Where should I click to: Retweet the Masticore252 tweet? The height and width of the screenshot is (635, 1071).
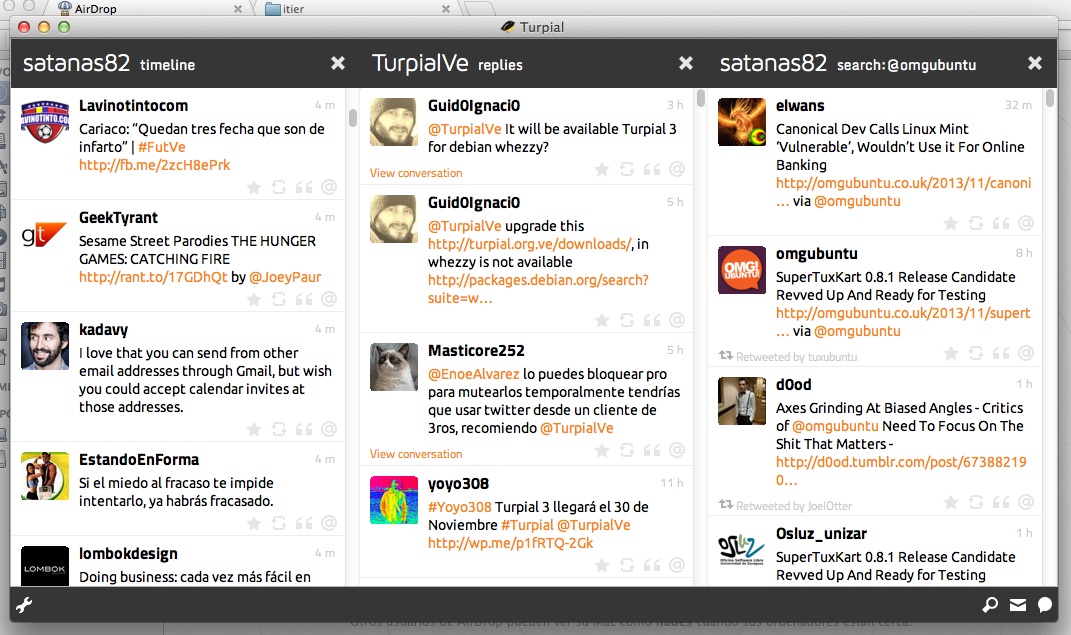[627, 450]
